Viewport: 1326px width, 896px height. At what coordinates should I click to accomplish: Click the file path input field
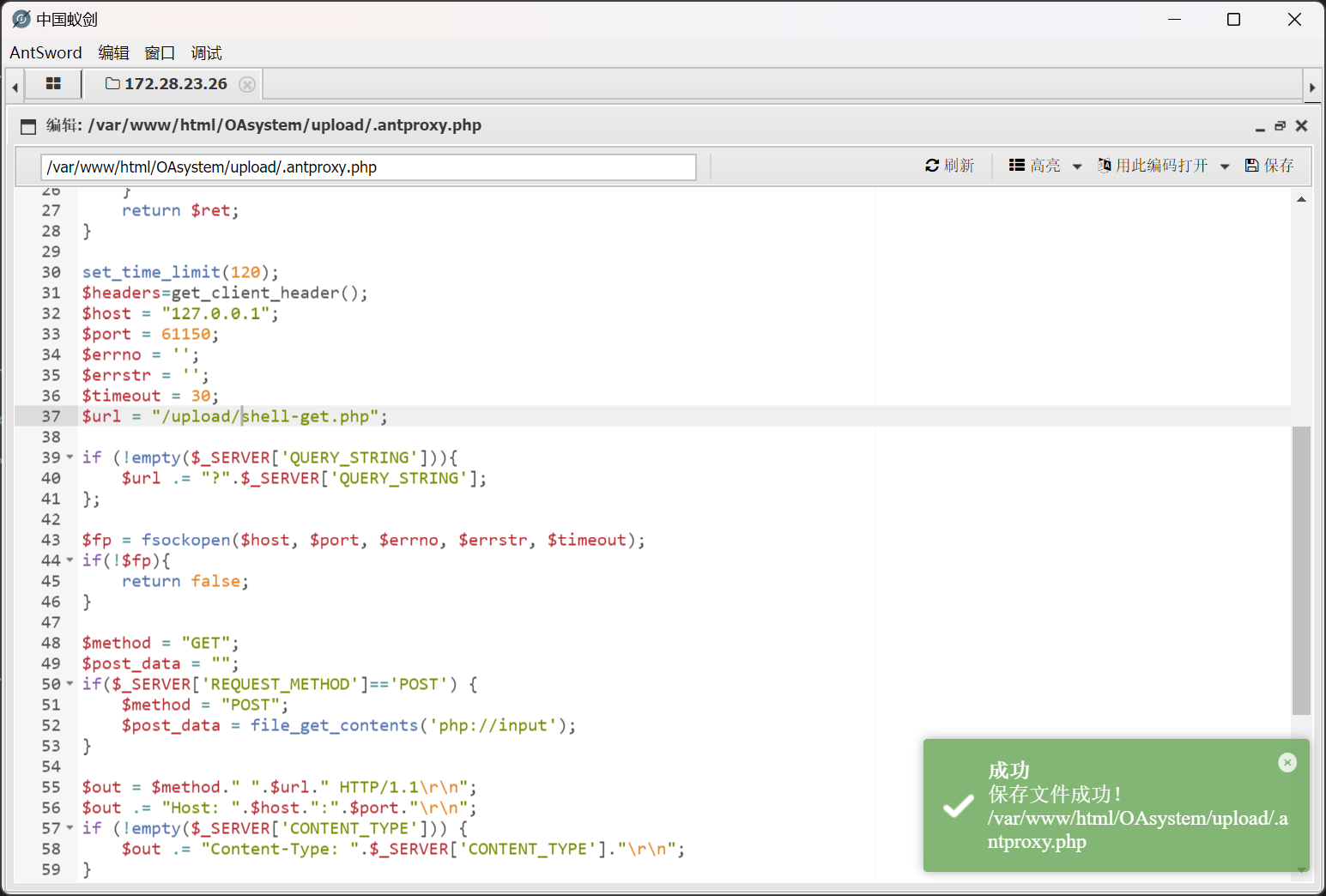[x=368, y=167]
